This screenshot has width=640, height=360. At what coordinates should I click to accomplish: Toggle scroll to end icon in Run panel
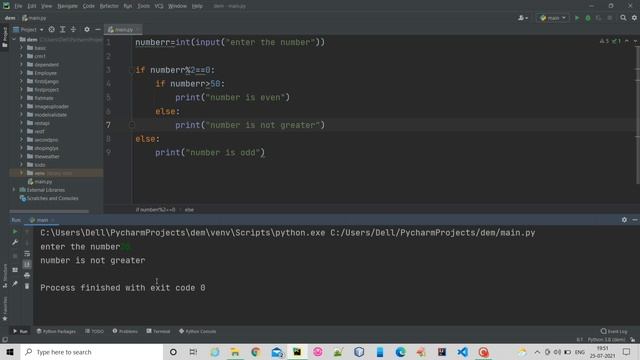click(x=27, y=264)
